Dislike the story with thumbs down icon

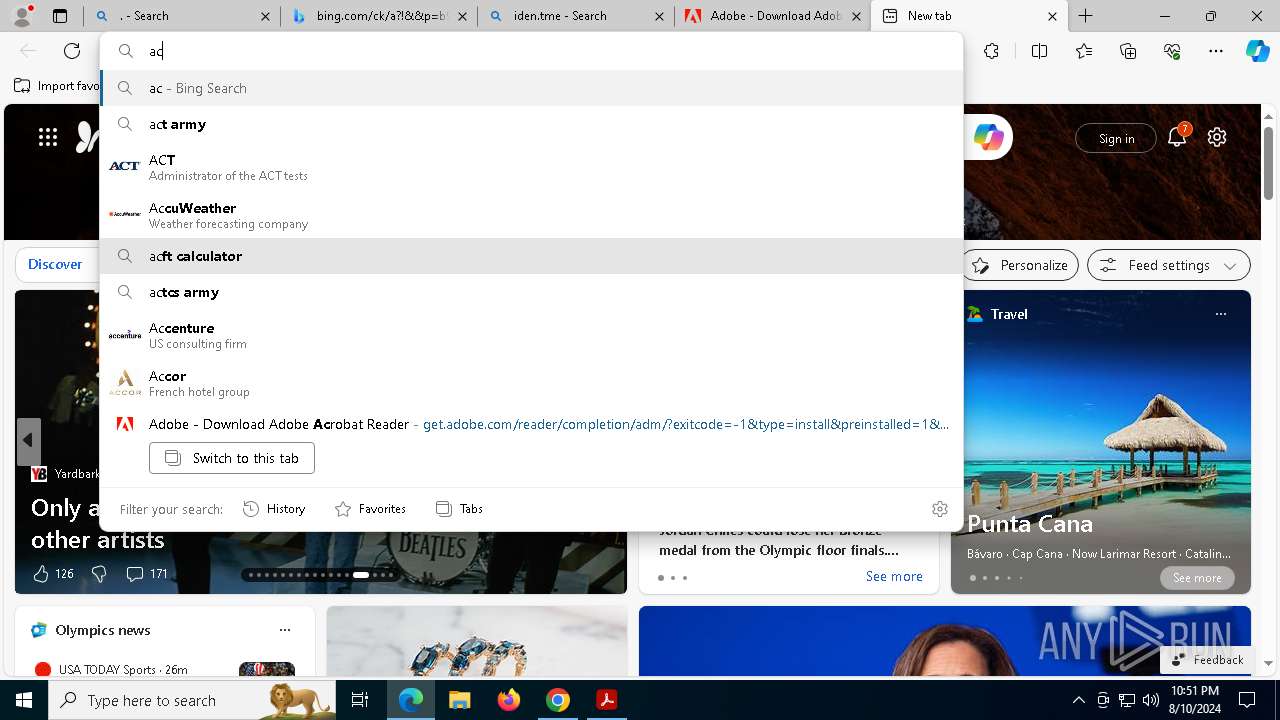[x=98, y=574]
